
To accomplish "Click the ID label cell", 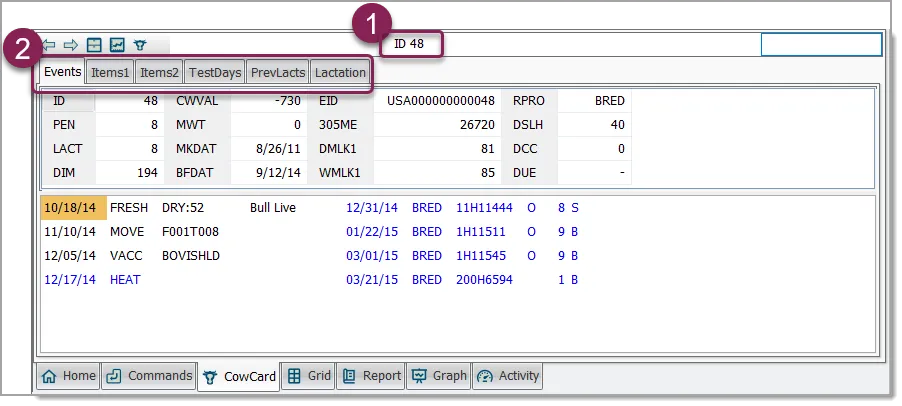I will 69,101.
